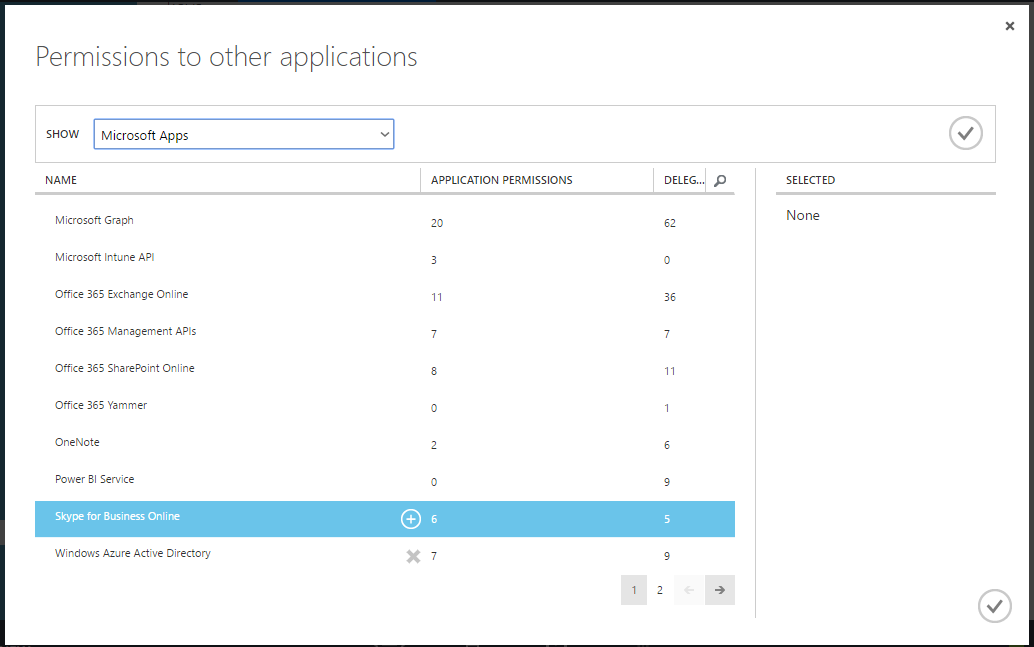Click the SELECTED column header
The width and height of the screenshot is (1034, 647).
[x=810, y=180]
